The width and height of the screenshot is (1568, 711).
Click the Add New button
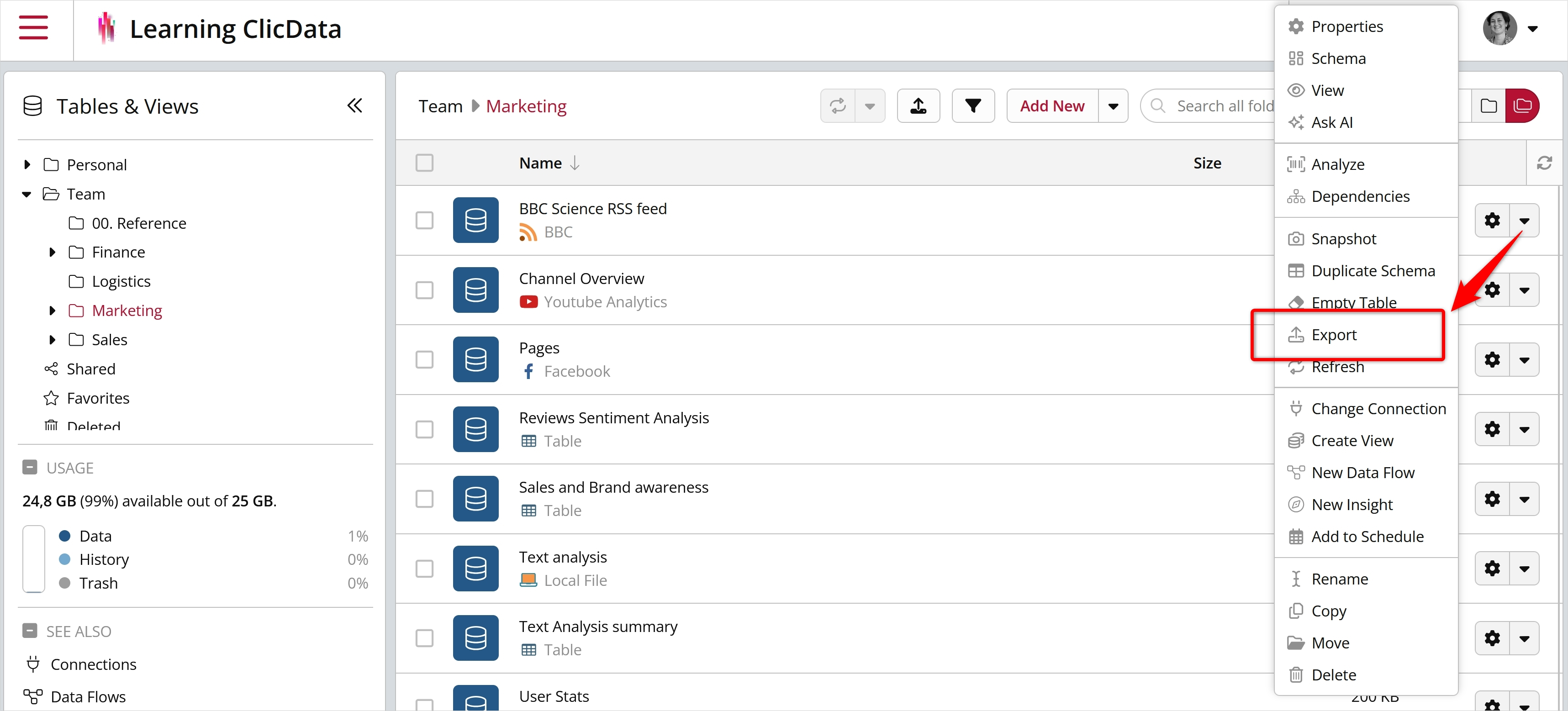1052,106
